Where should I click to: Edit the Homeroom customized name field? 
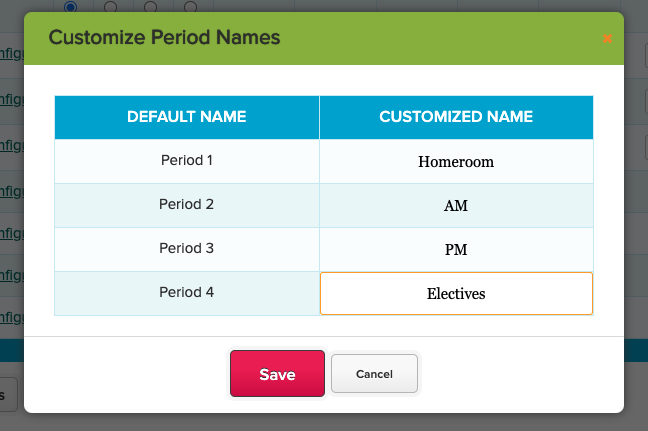pos(456,161)
